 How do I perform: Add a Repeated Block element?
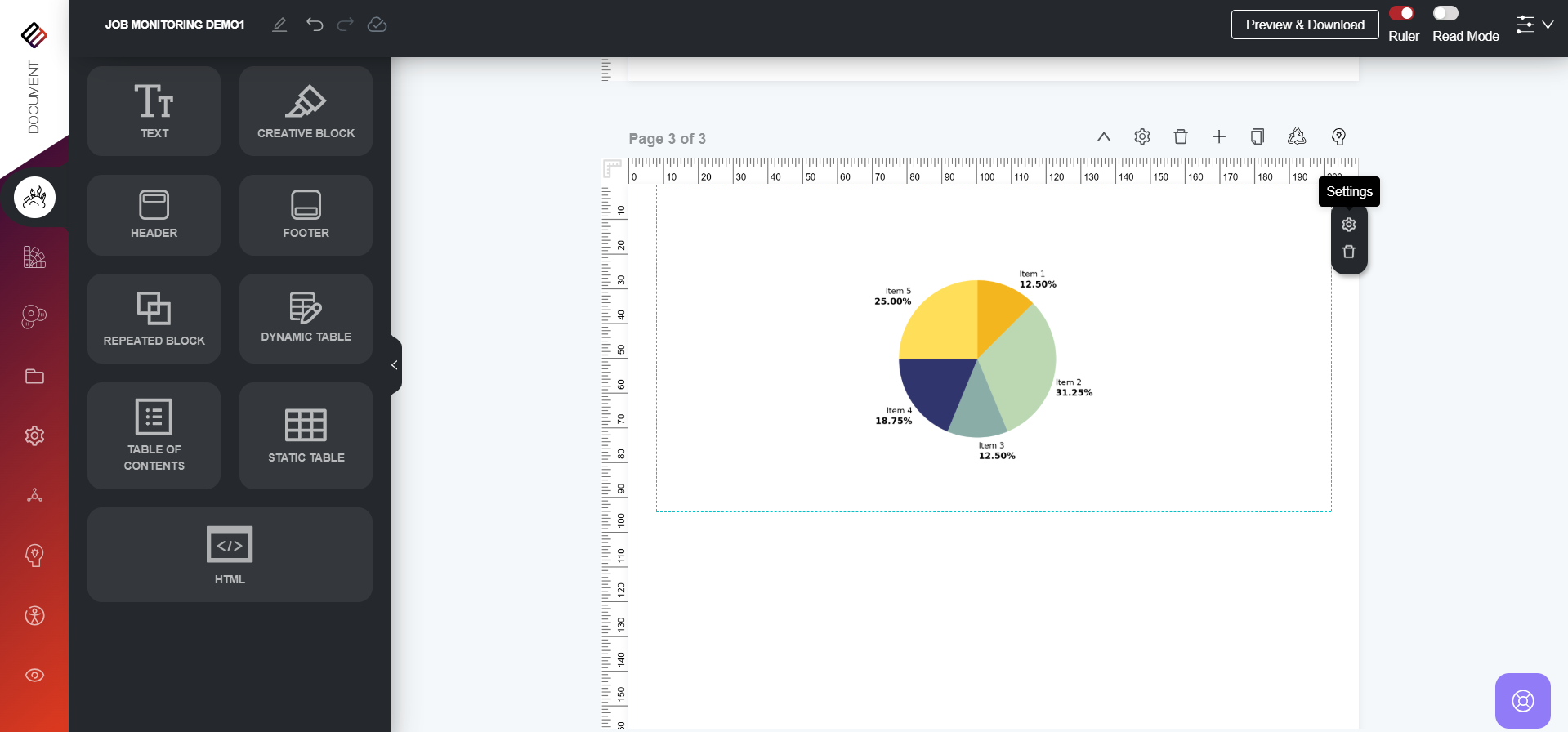coord(154,319)
